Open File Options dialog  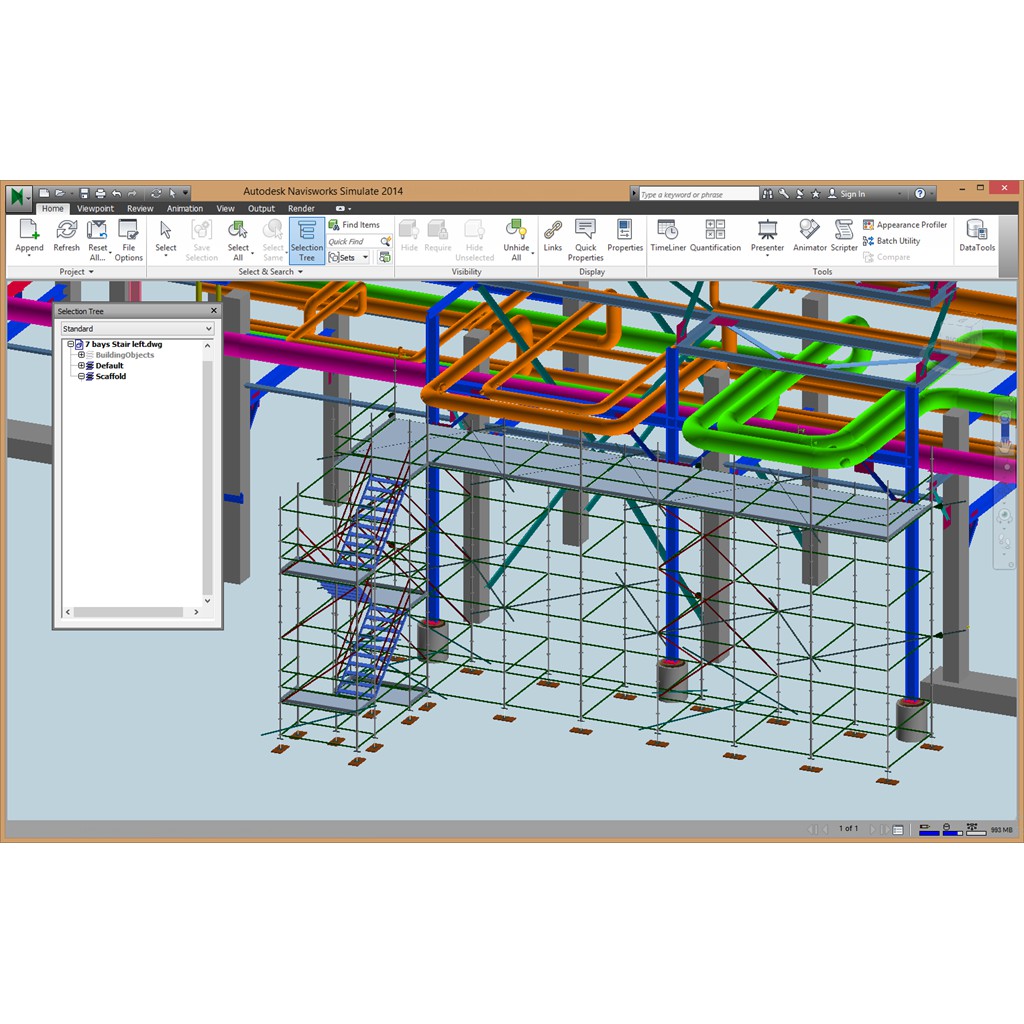tap(128, 240)
